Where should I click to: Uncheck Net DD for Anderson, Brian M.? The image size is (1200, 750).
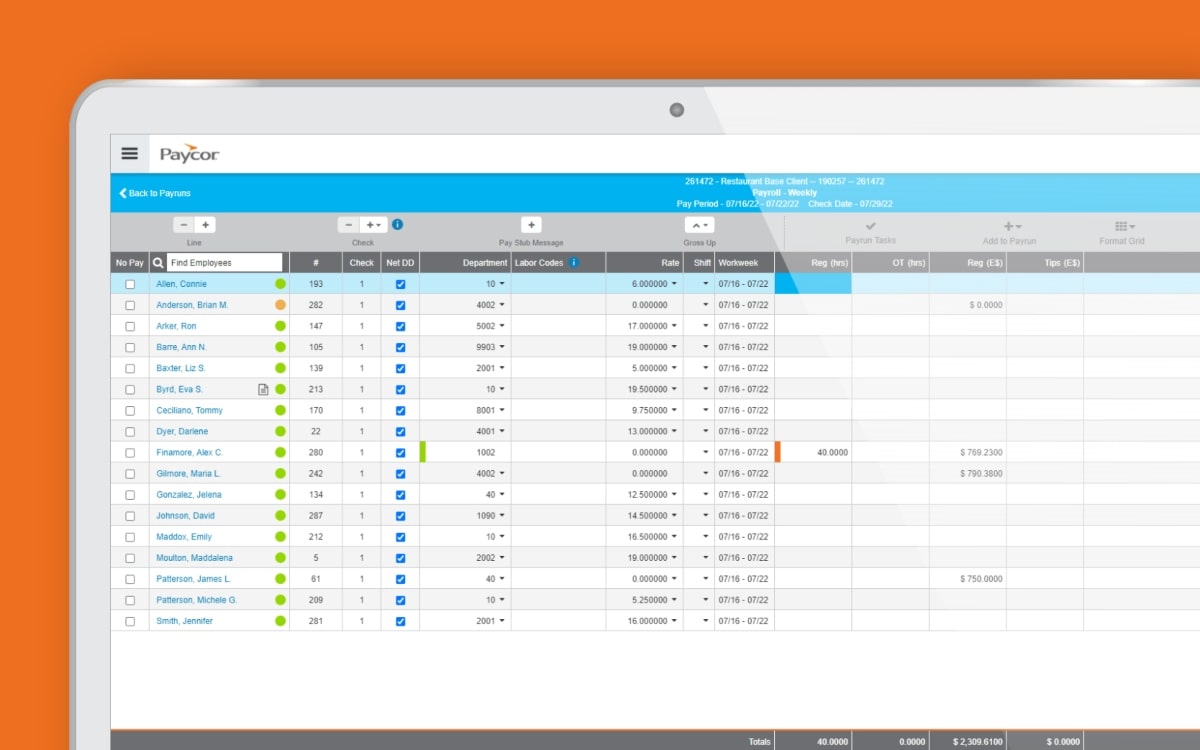tap(400, 305)
